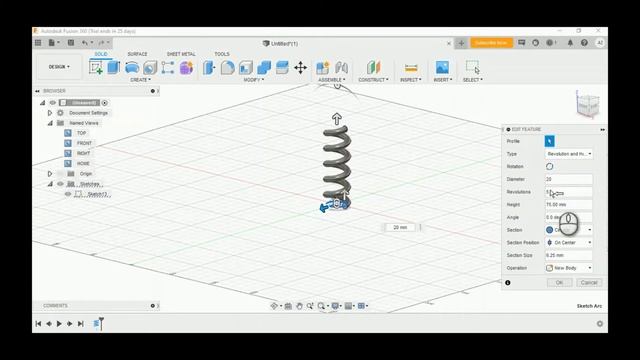Click the Zoom window magnifier icon
The width and height of the screenshot is (640, 360).
point(321,306)
